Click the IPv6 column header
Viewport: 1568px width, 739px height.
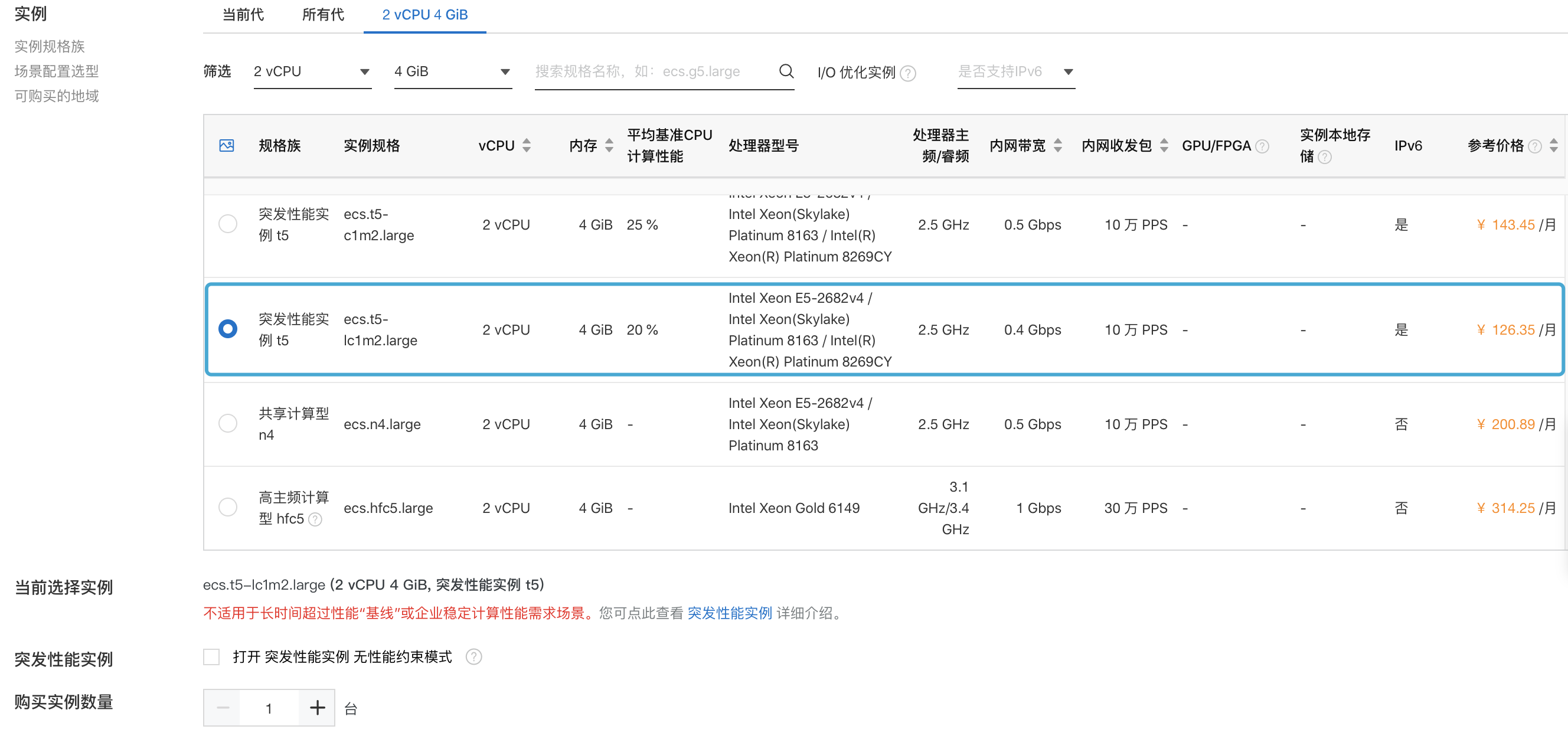click(1408, 145)
